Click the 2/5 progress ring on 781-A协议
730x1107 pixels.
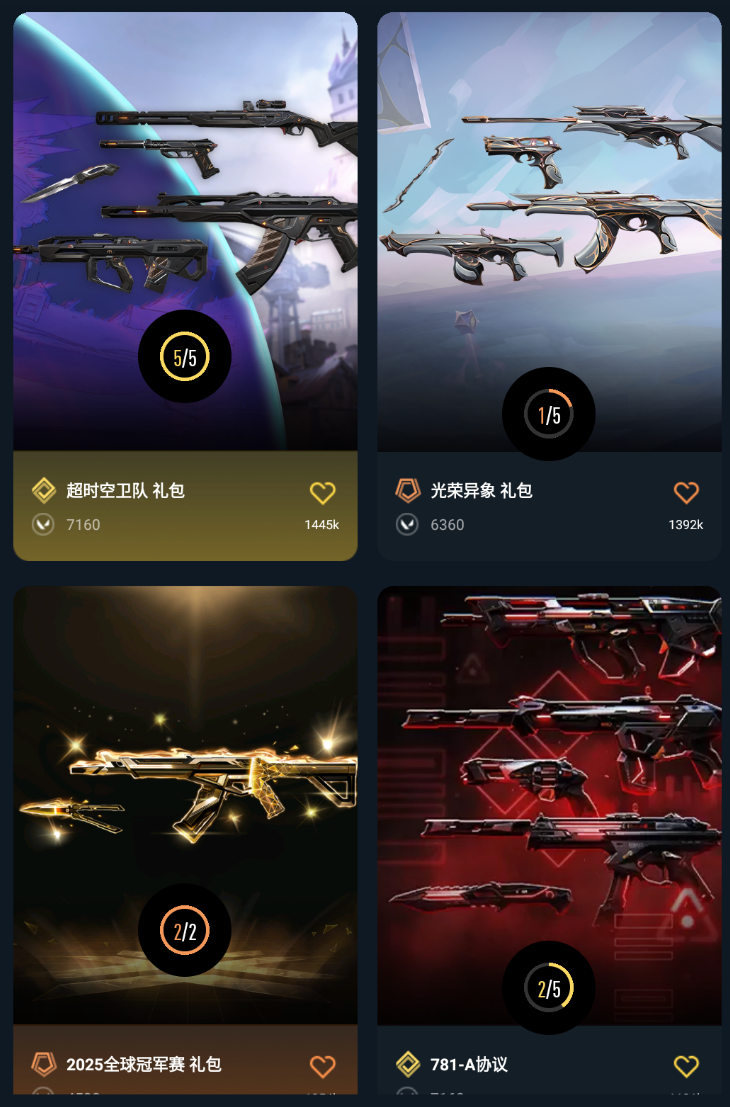[549, 988]
